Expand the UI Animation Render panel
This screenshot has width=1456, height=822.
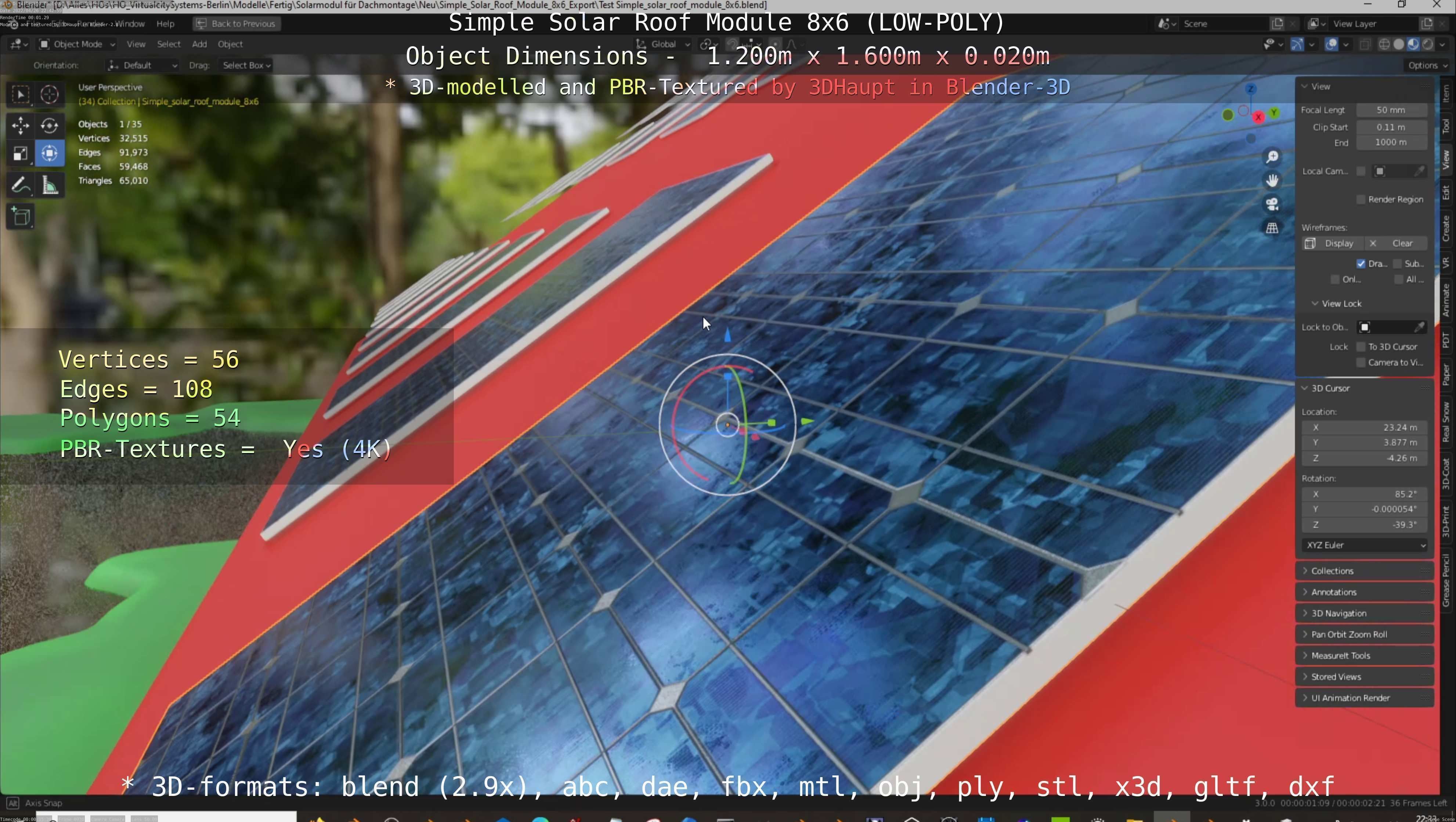coord(1364,698)
